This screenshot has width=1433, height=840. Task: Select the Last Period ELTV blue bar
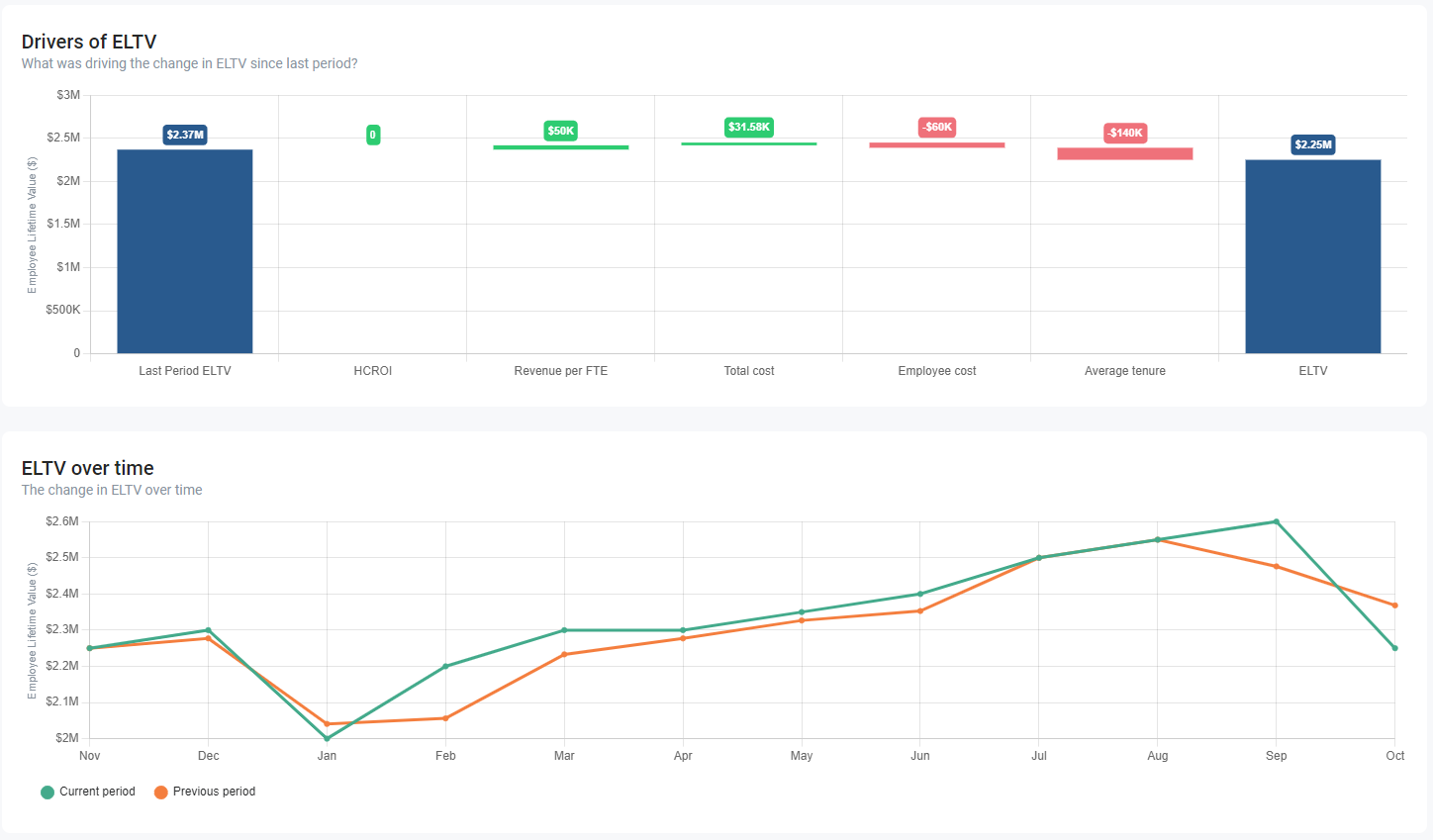185,251
